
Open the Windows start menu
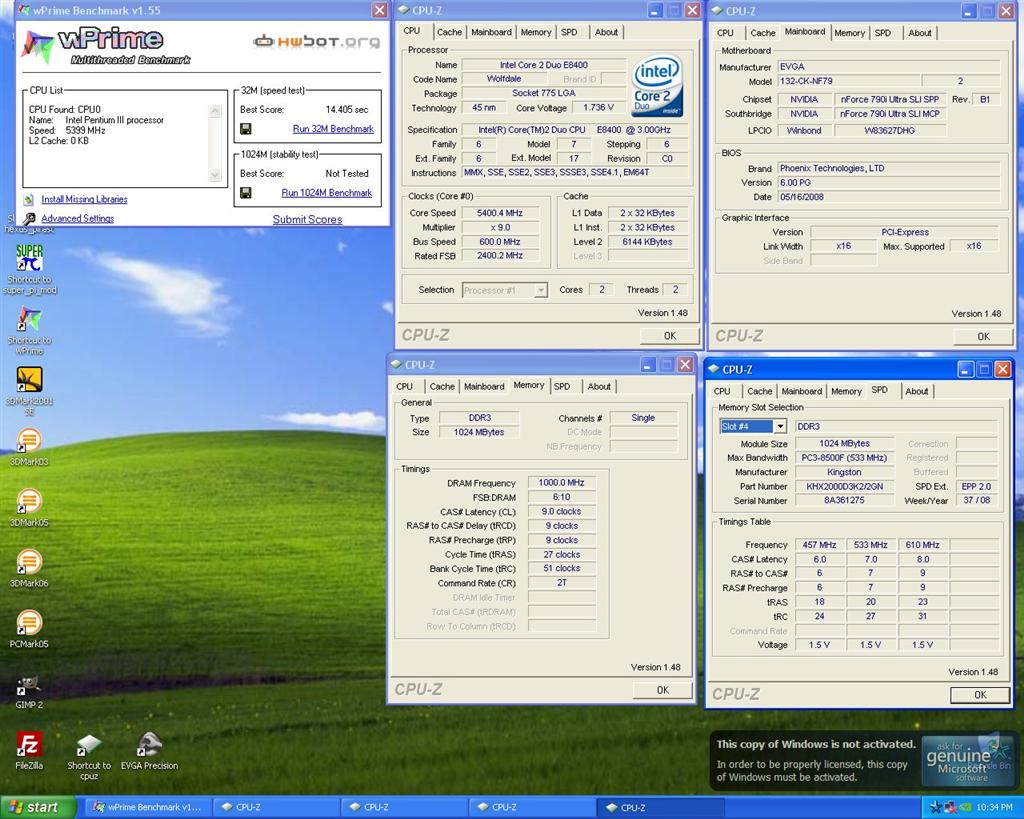38,808
